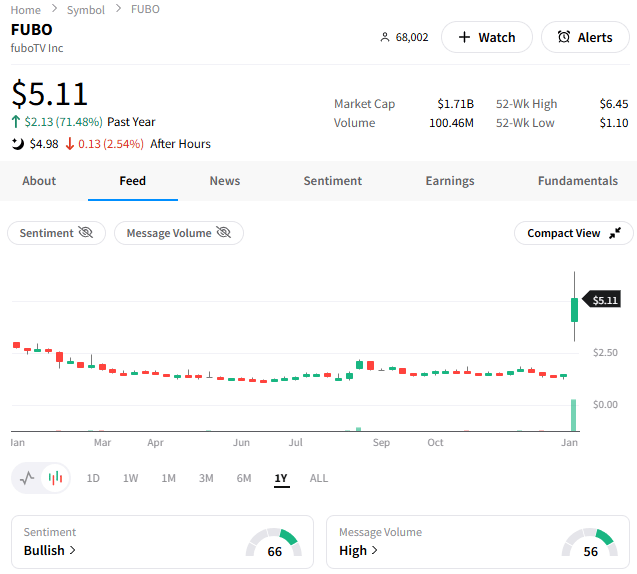
Task: Open the News tab
Action: point(225,181)
